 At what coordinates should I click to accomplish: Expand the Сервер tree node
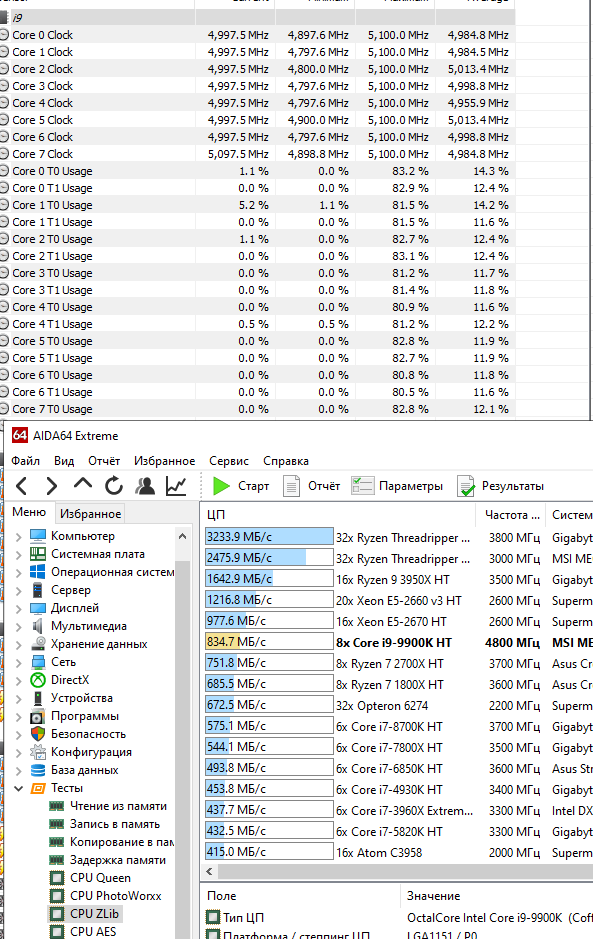pyautogui.click(x=19, y=590)
